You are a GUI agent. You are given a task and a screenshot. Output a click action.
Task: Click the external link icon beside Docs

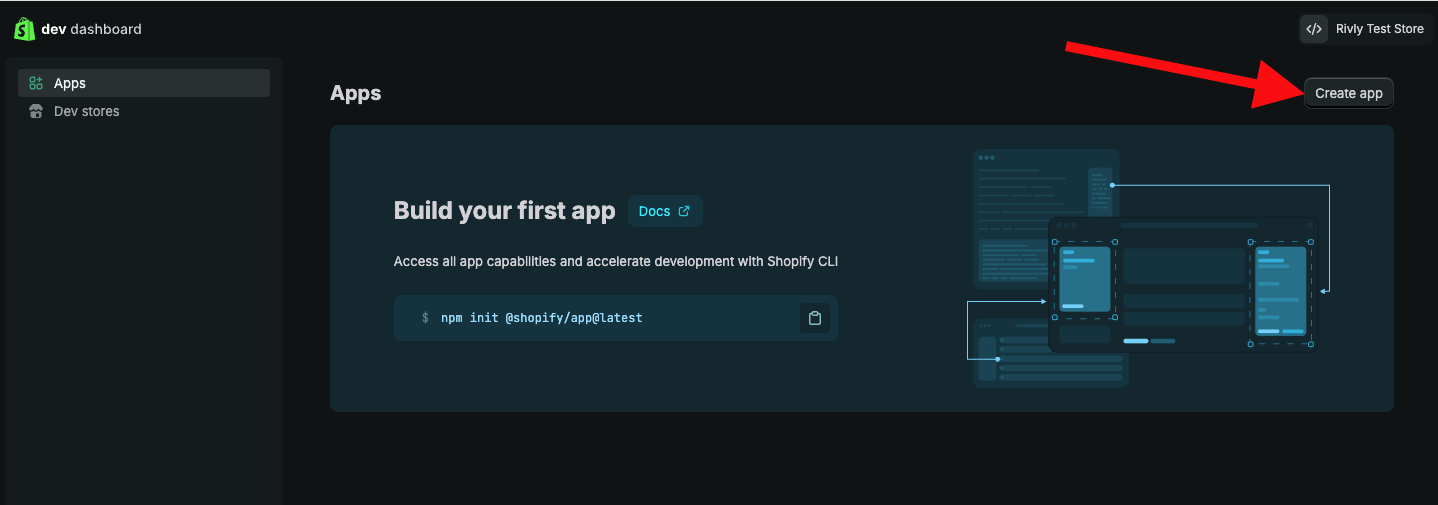click(x=684, y=211)
